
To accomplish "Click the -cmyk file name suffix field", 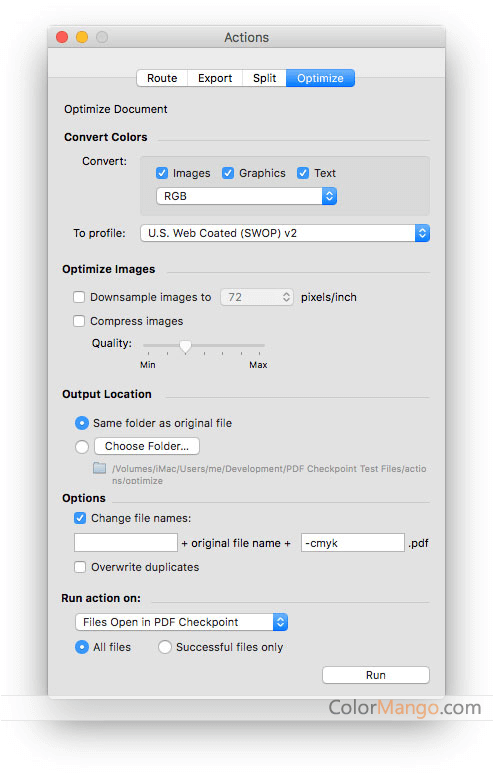I will point(352,543).
